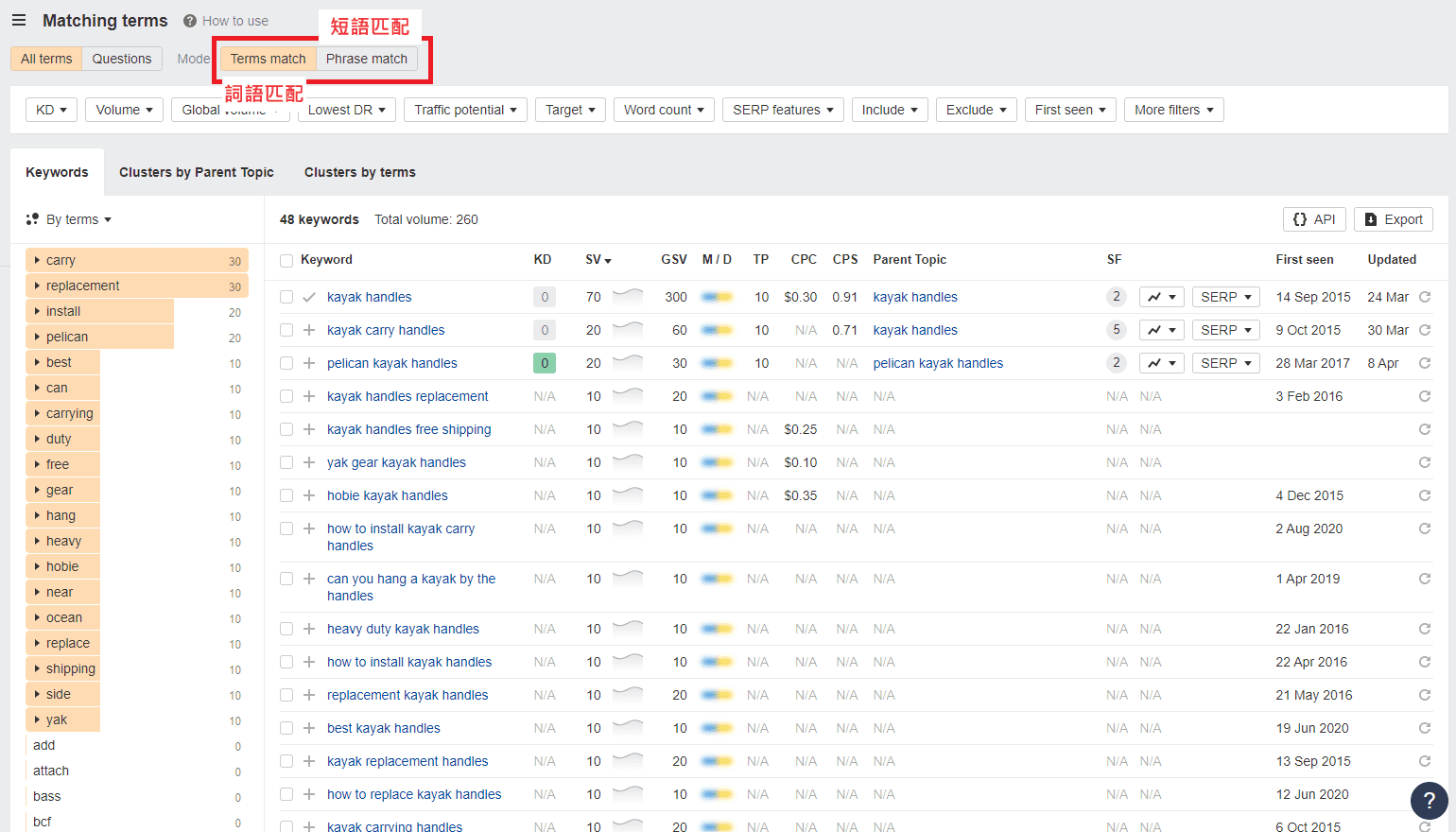1456x832 pixels.
Task: Tick checkbox for best kayak handles
Action: click(x=286, y=728)
